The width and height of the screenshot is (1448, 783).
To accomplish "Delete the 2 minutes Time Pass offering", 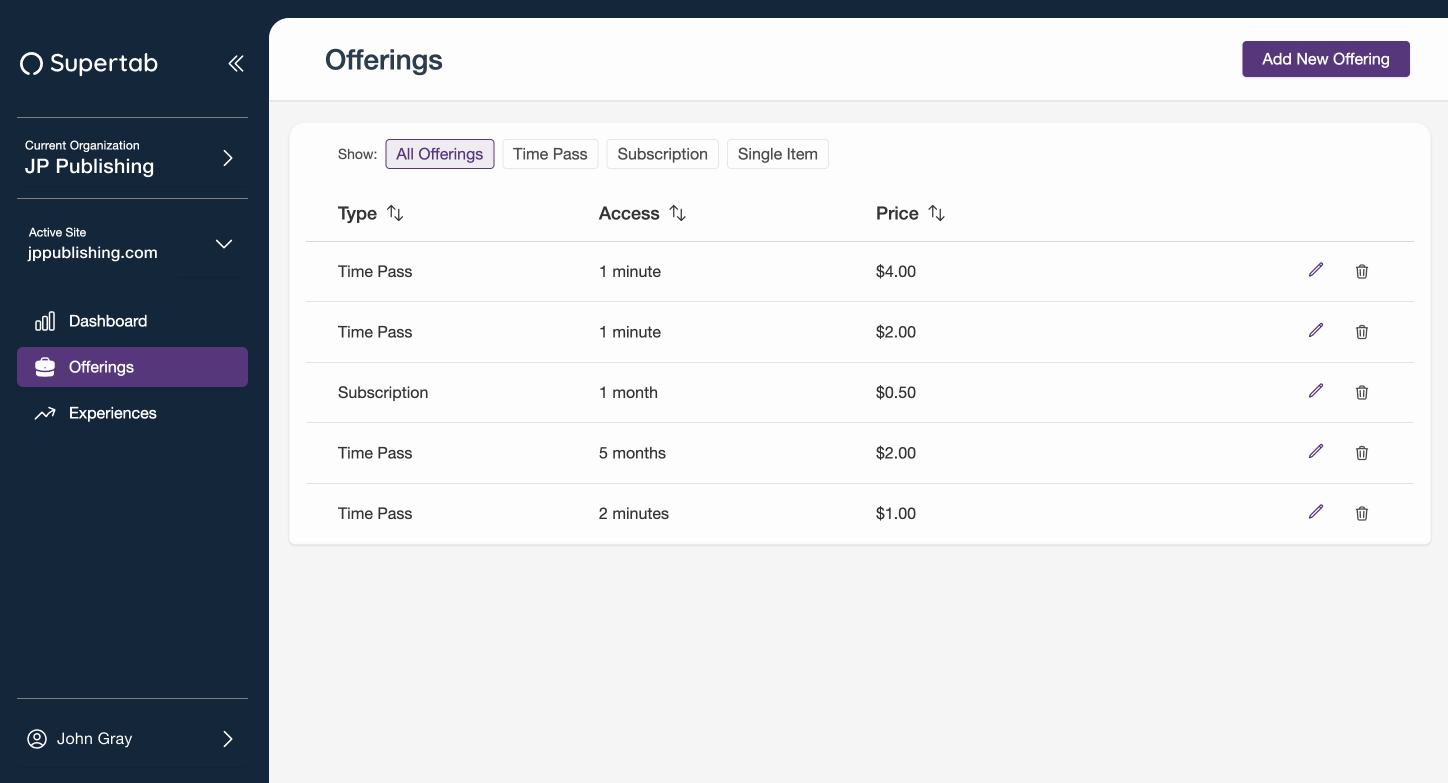I will pyautogui.click(x=1362, y=513).
